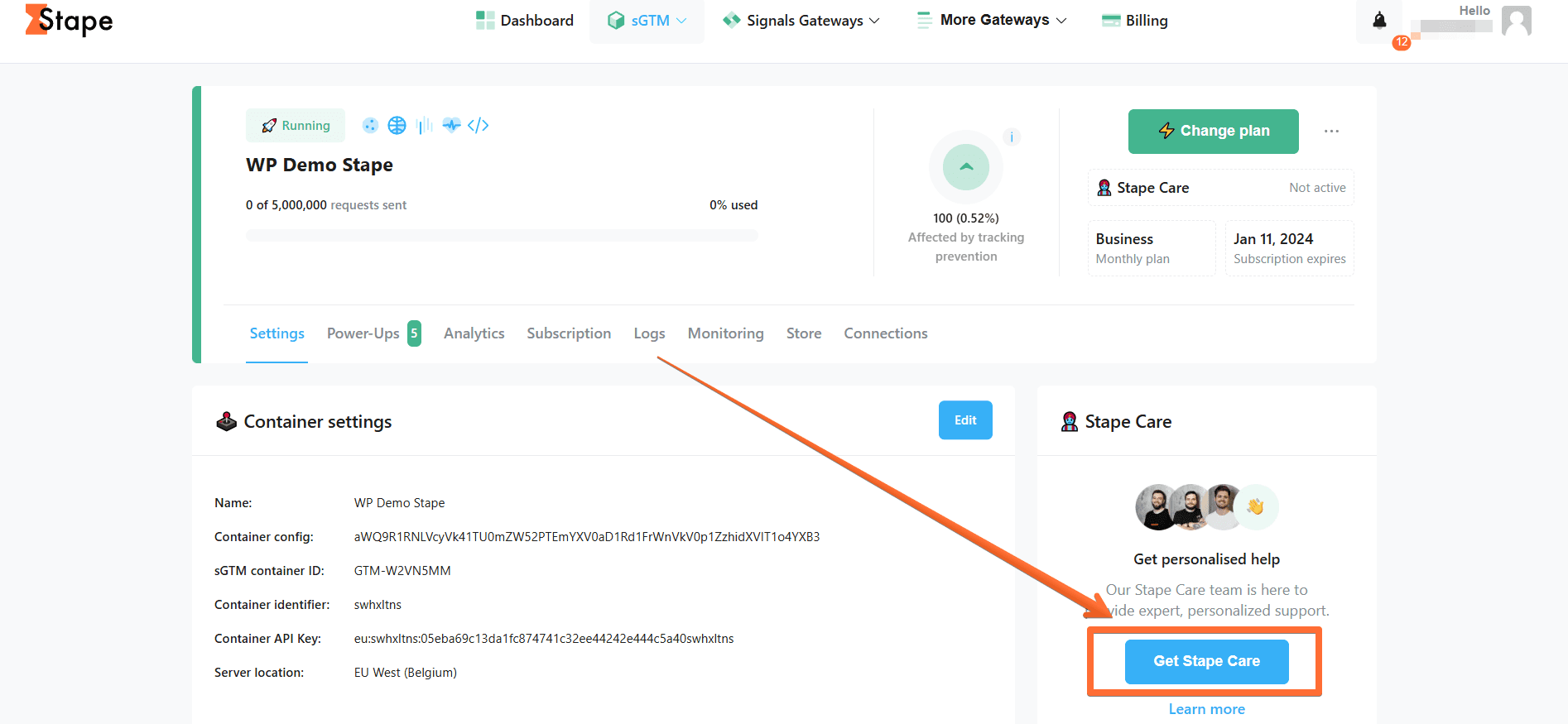The width and height of the screenshot is (1568, 724).
Task: Click the Name value WP Demo Stape
Action: tap(399, 503)
